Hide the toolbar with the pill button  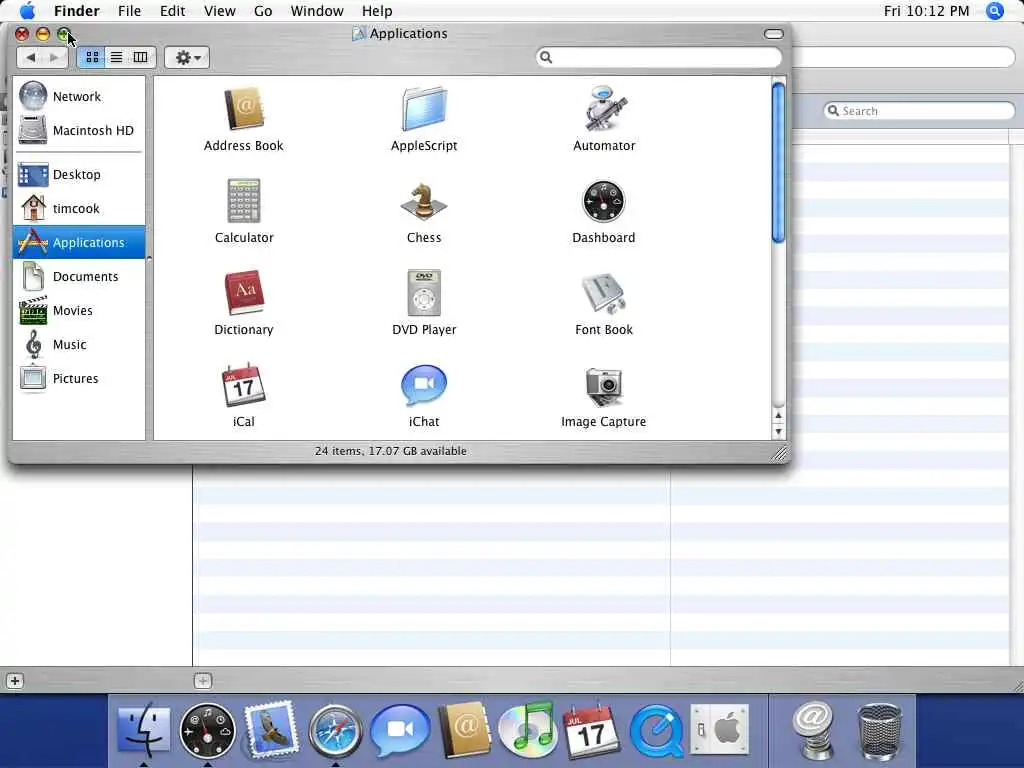coord(773,34)
